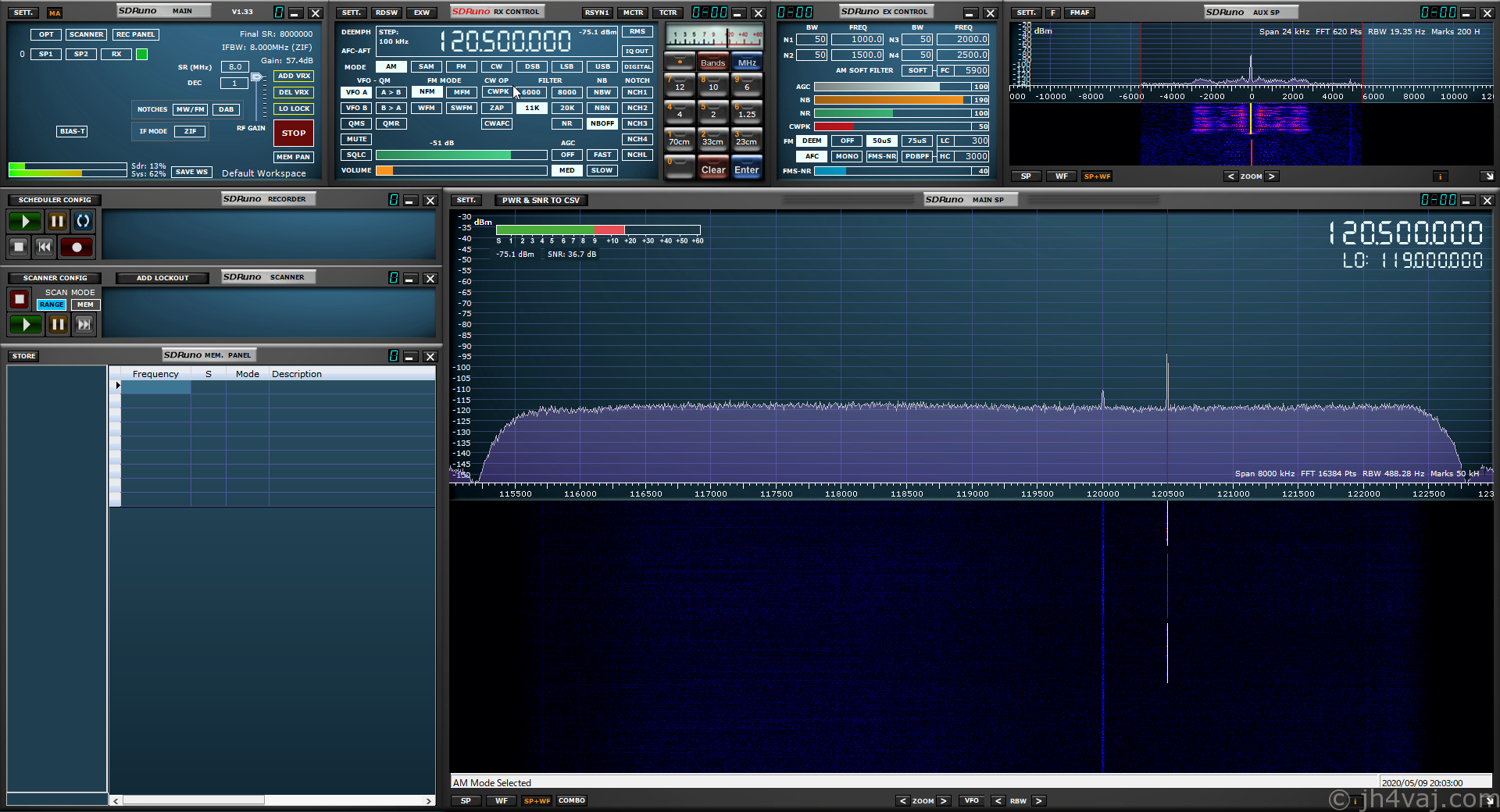
Task: Select the 70cm band keypad key
Action: 680,139
